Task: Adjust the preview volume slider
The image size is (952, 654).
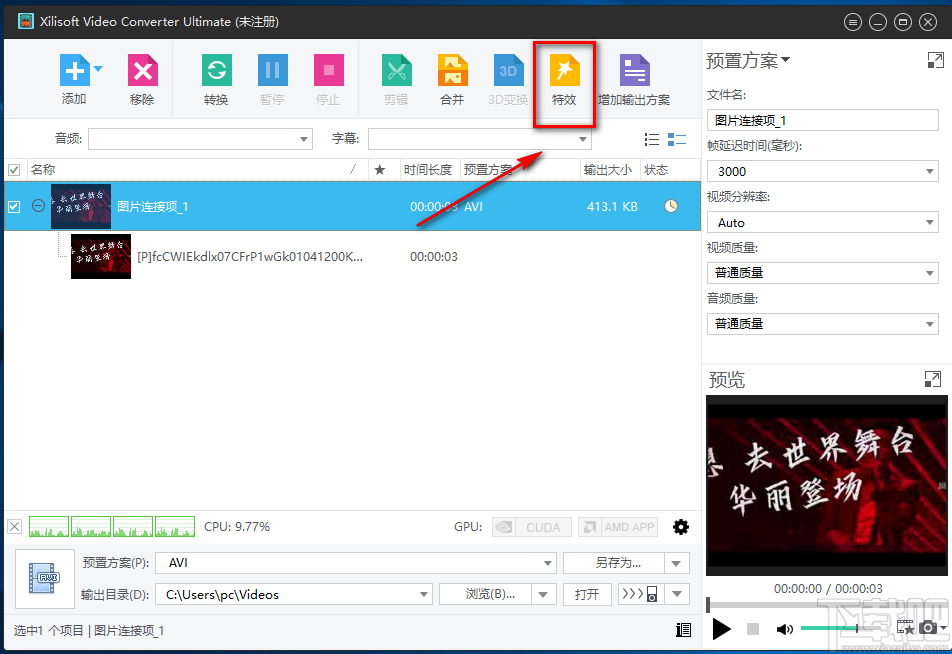Action: coord(830,628)
